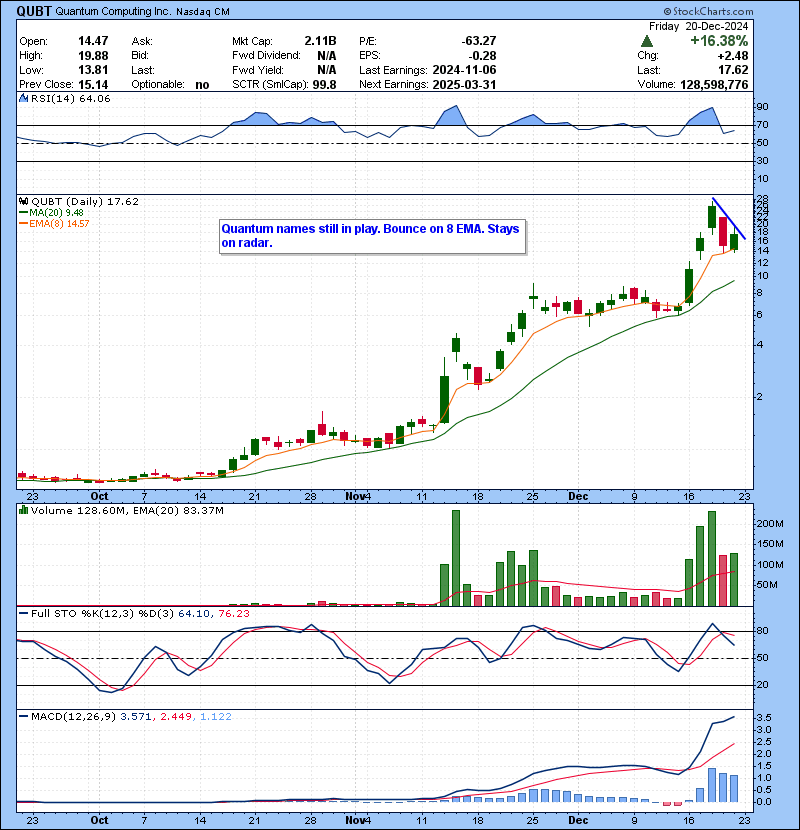Click the 150M volume axis label

[x=770, y=544]
